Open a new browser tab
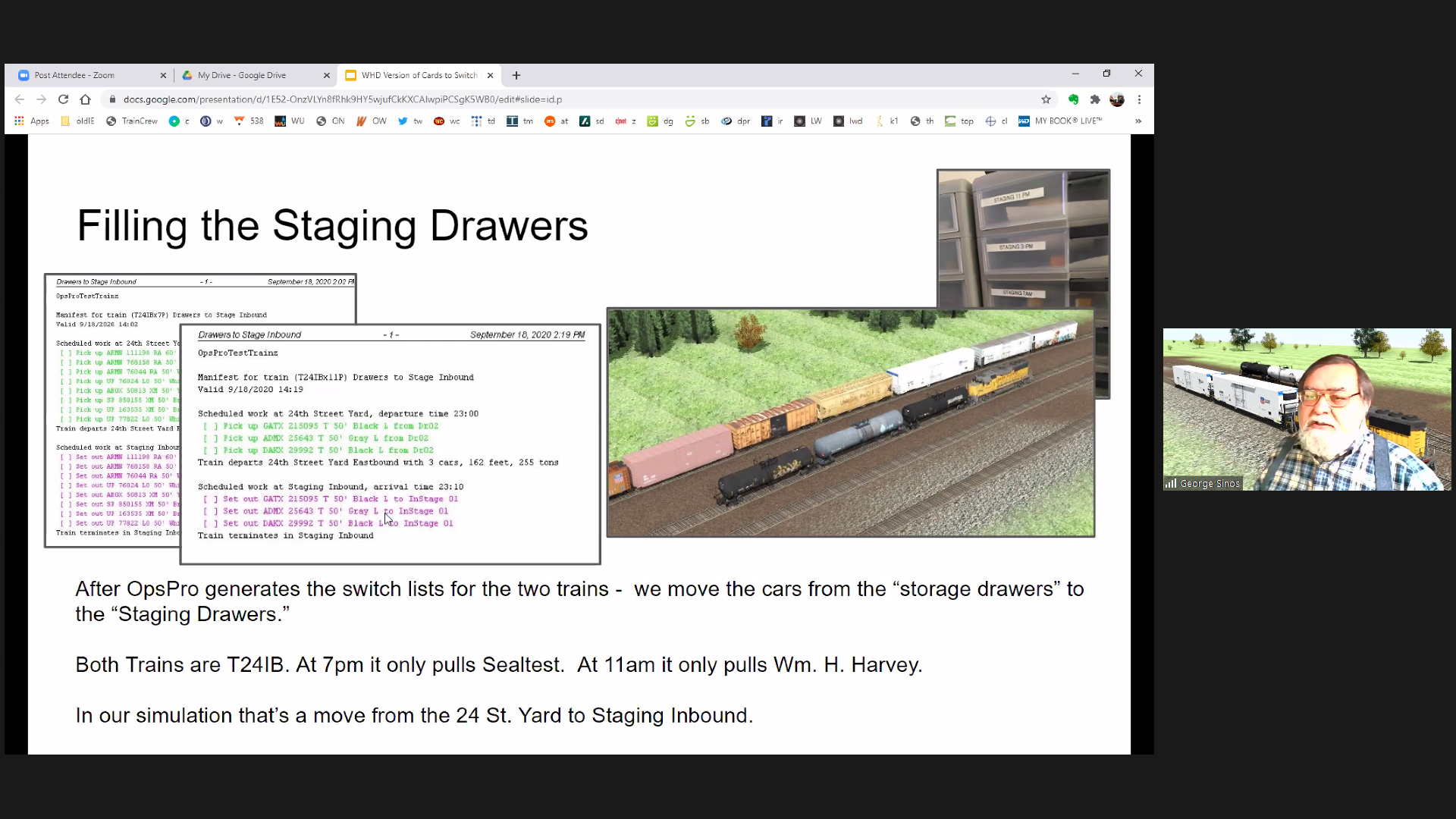Image resolution: width=1456 pixels, height=819 pixels. pyautogui.click(x=516, y=75)
